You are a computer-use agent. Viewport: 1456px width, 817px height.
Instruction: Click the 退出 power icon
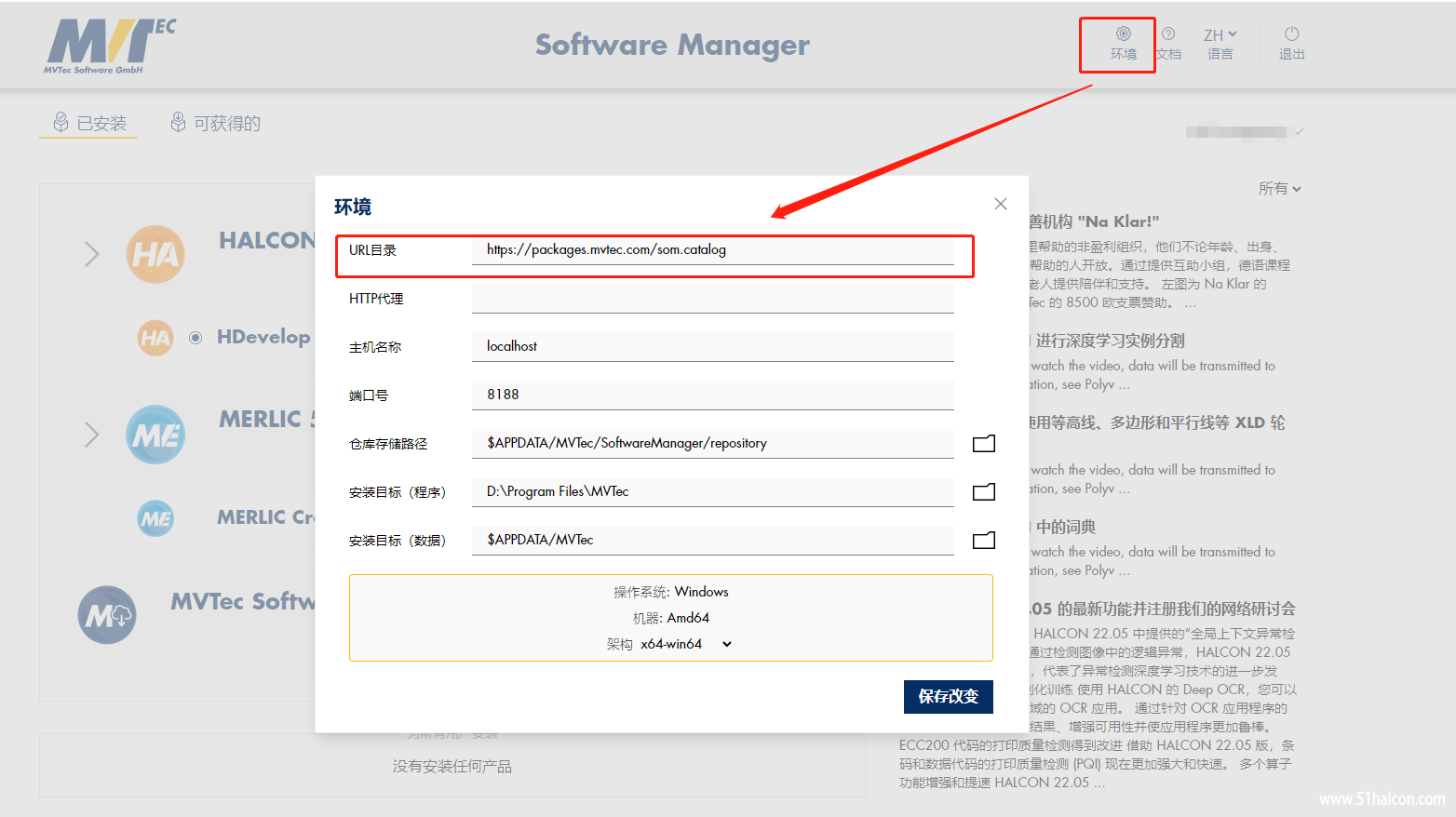point(1291,33)
